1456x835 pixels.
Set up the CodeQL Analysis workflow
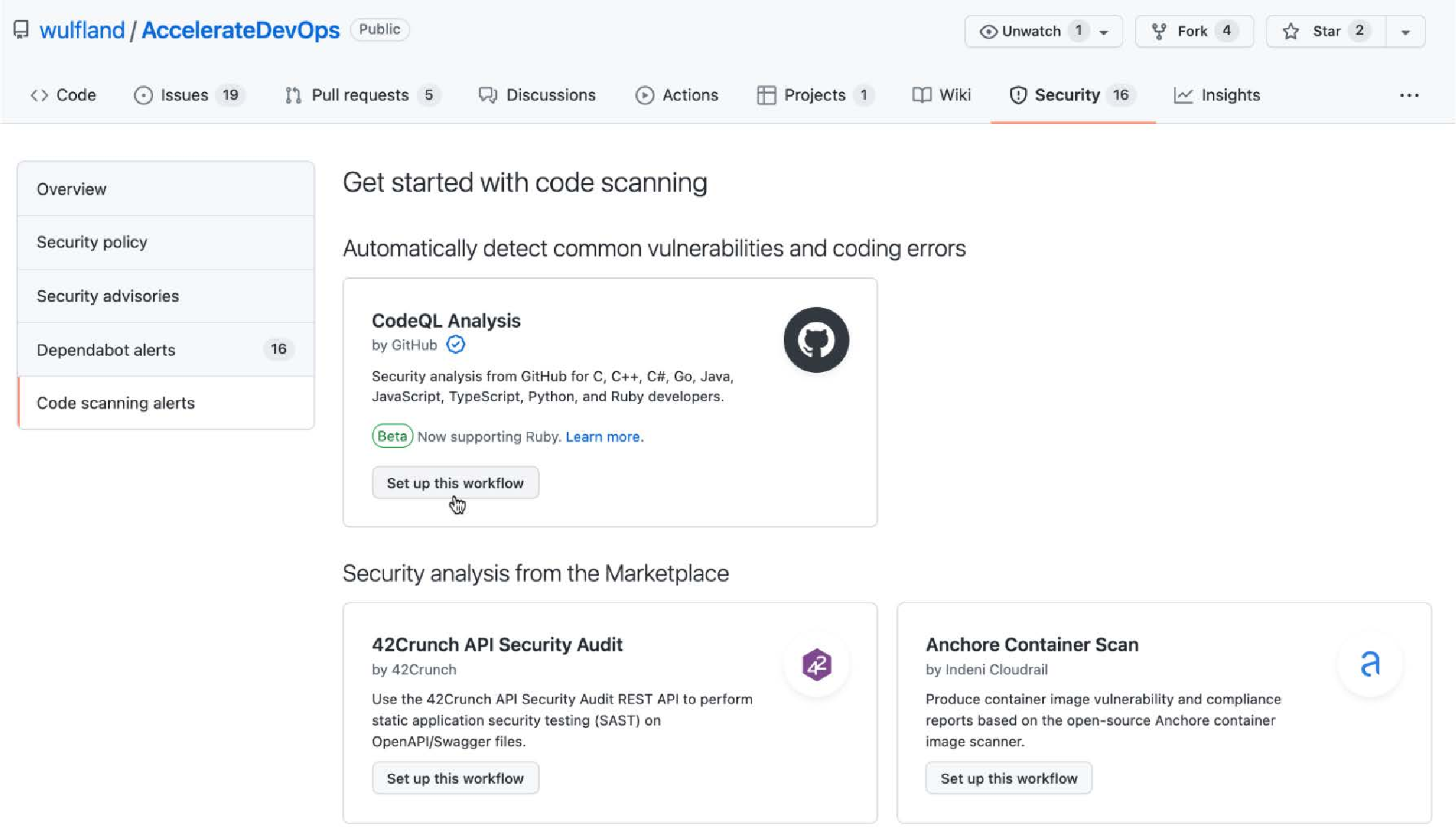pos(455,483)
